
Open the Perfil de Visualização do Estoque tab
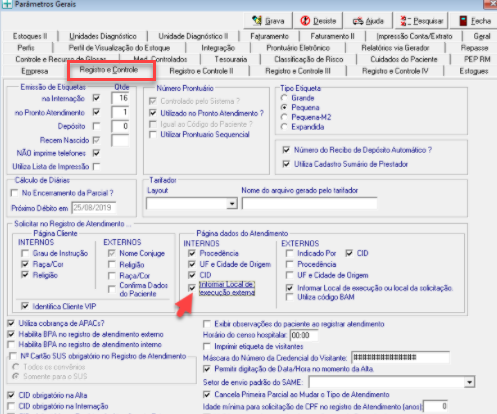click(x=119, y=48)
